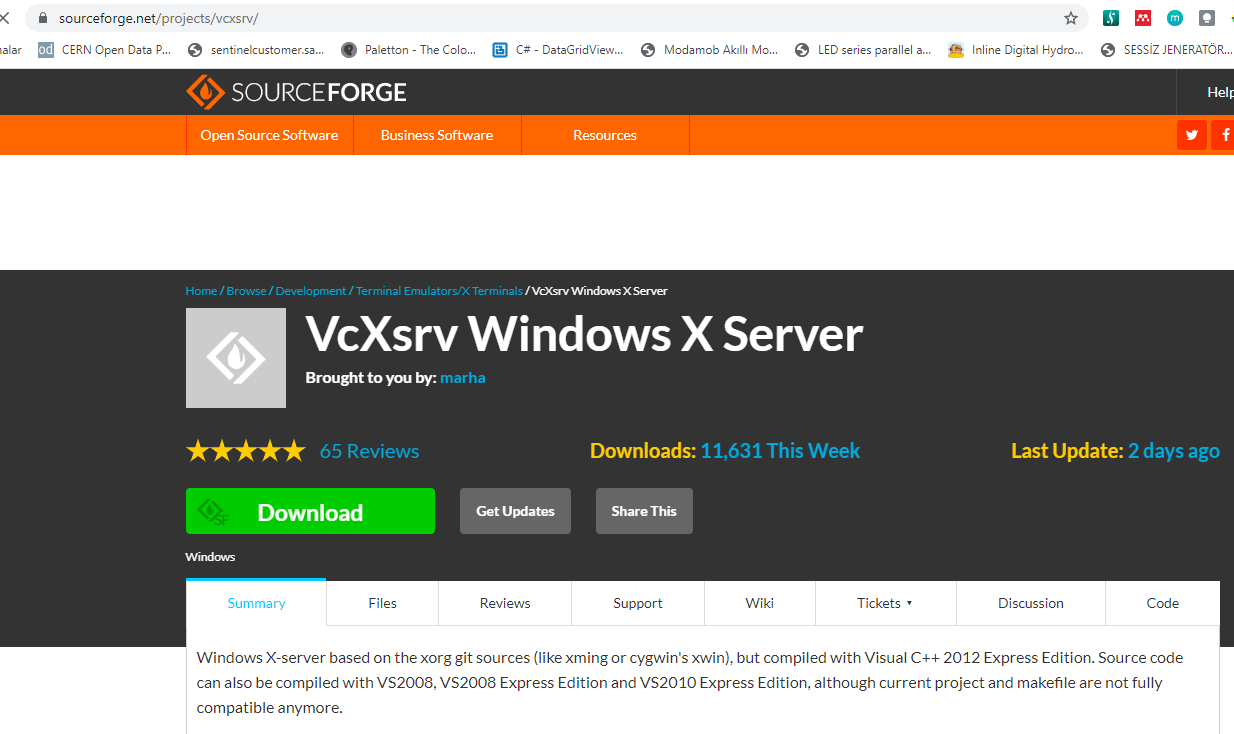The width and height of the screenshot is (1234, 734).
Task: Click the VcXsrv Windows X Server title
Action: (584, 334)
